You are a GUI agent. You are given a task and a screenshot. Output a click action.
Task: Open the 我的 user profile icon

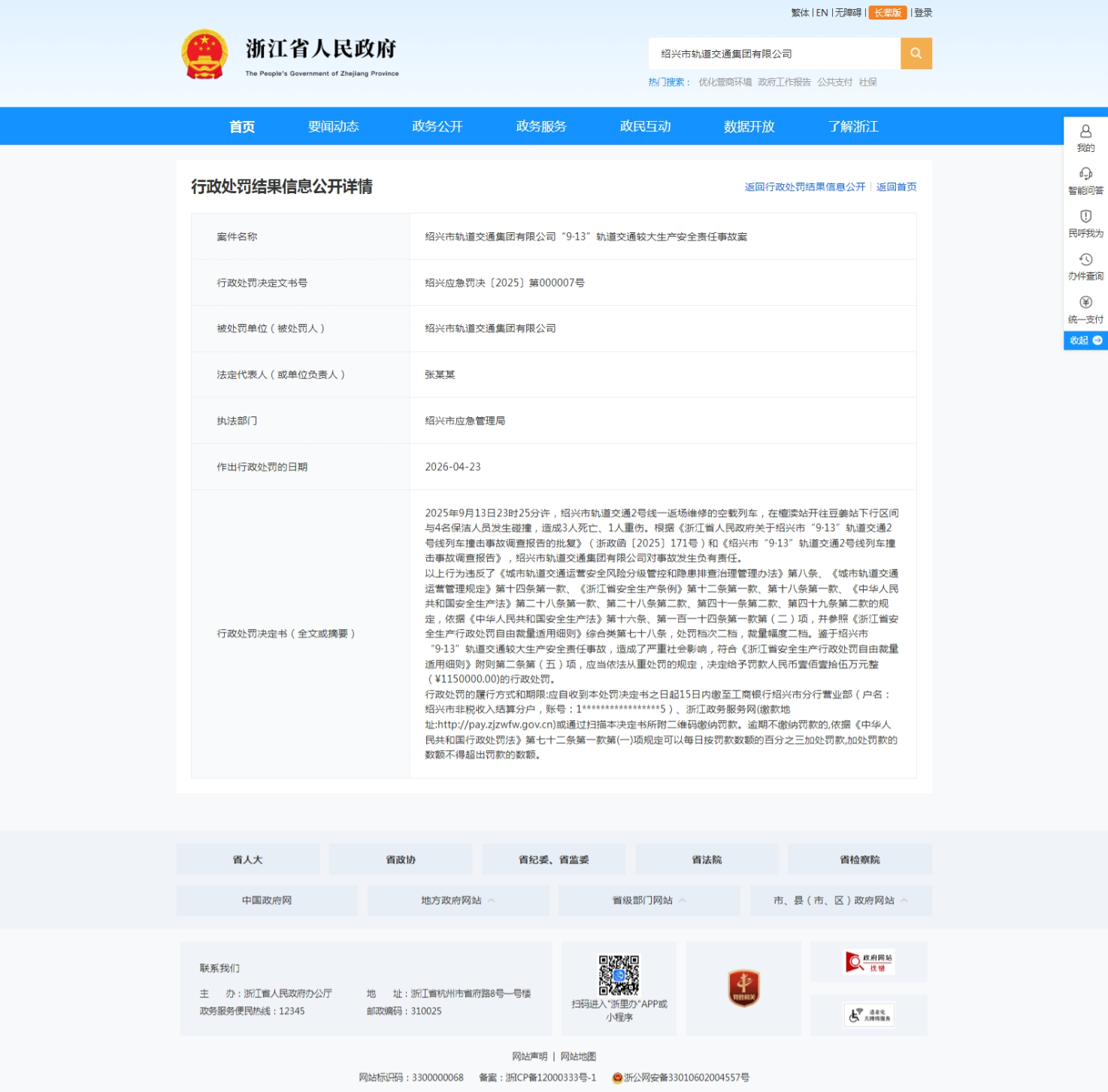1085,132
